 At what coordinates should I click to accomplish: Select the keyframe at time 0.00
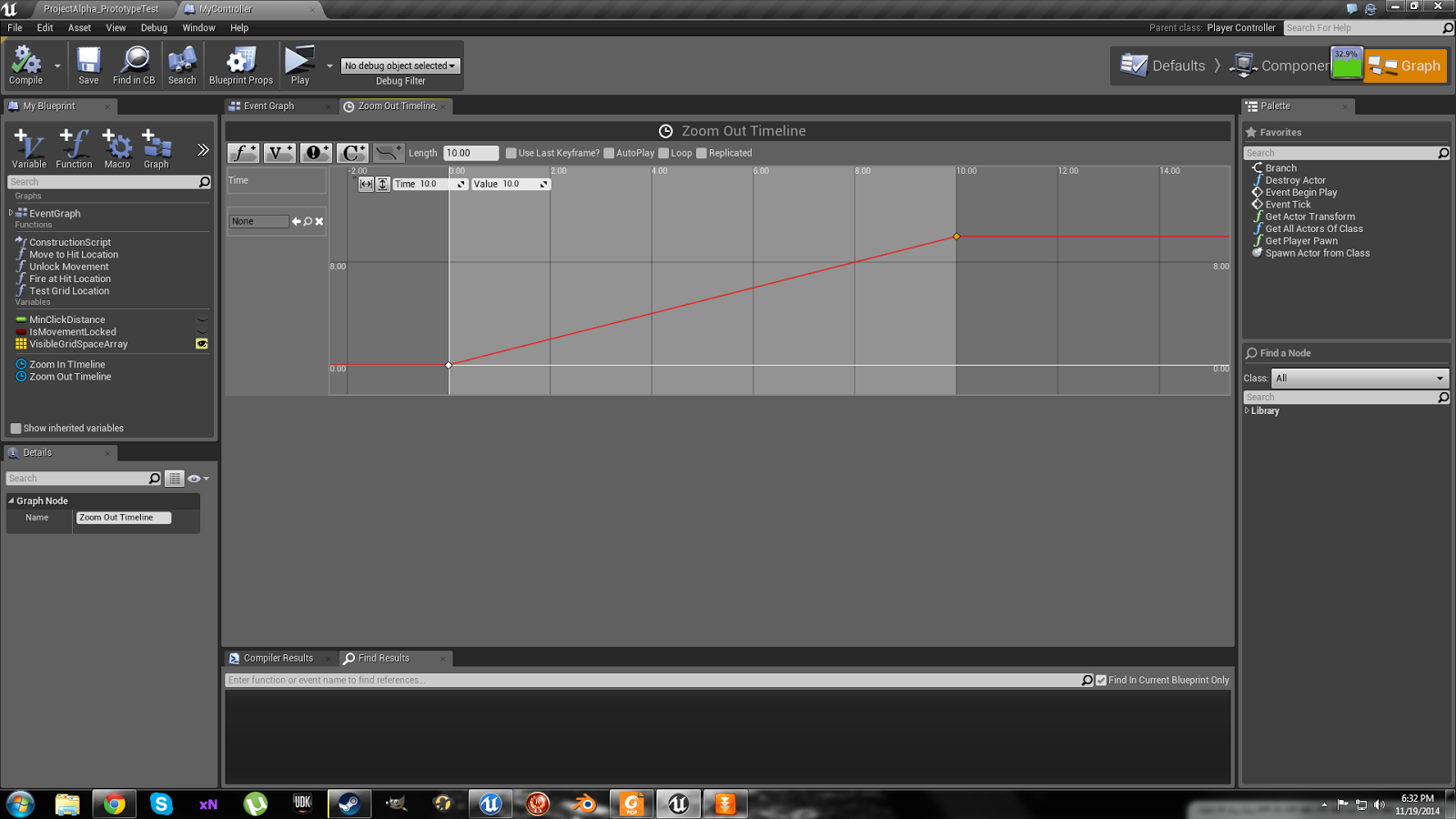pos(449,365)
